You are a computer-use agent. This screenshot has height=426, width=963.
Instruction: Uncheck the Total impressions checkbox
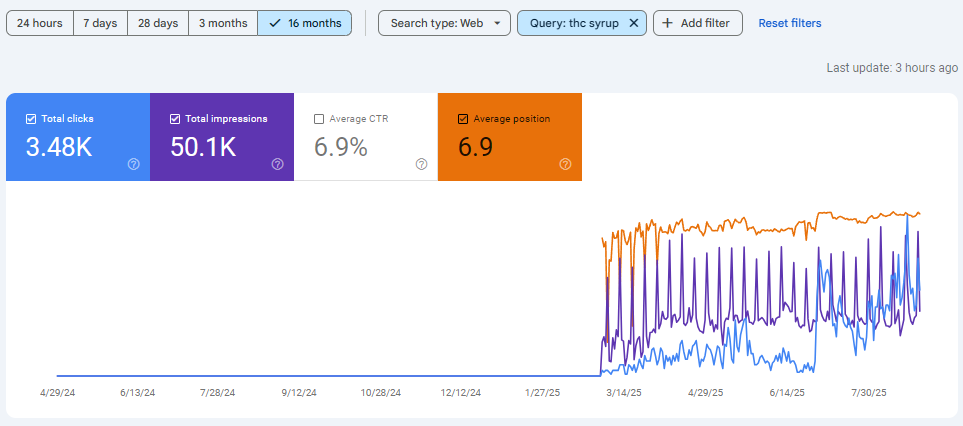pos(176,119)
